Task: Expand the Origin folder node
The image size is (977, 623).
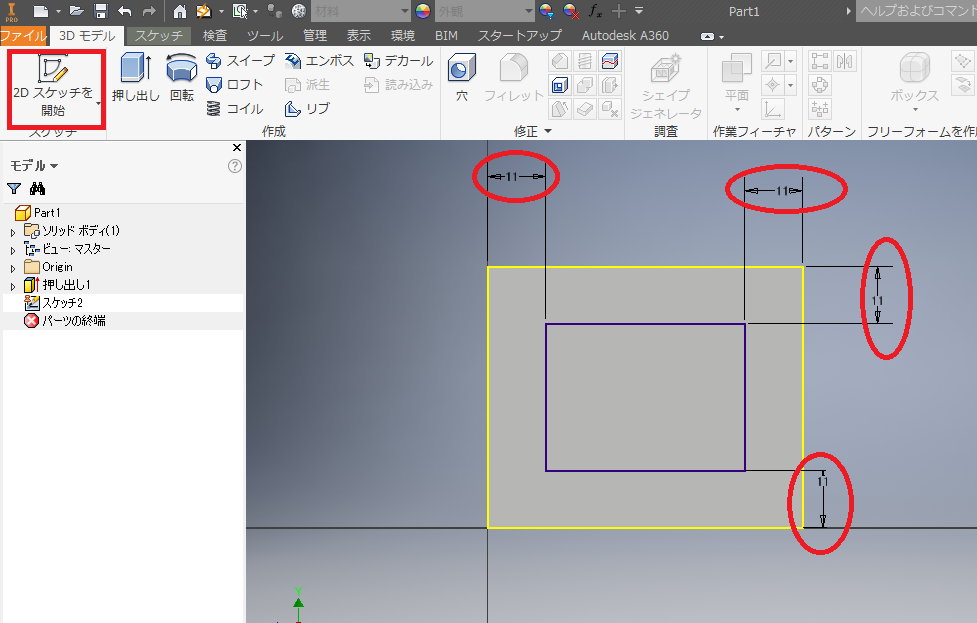Action: pyautogui.click(x=13, y=268)
